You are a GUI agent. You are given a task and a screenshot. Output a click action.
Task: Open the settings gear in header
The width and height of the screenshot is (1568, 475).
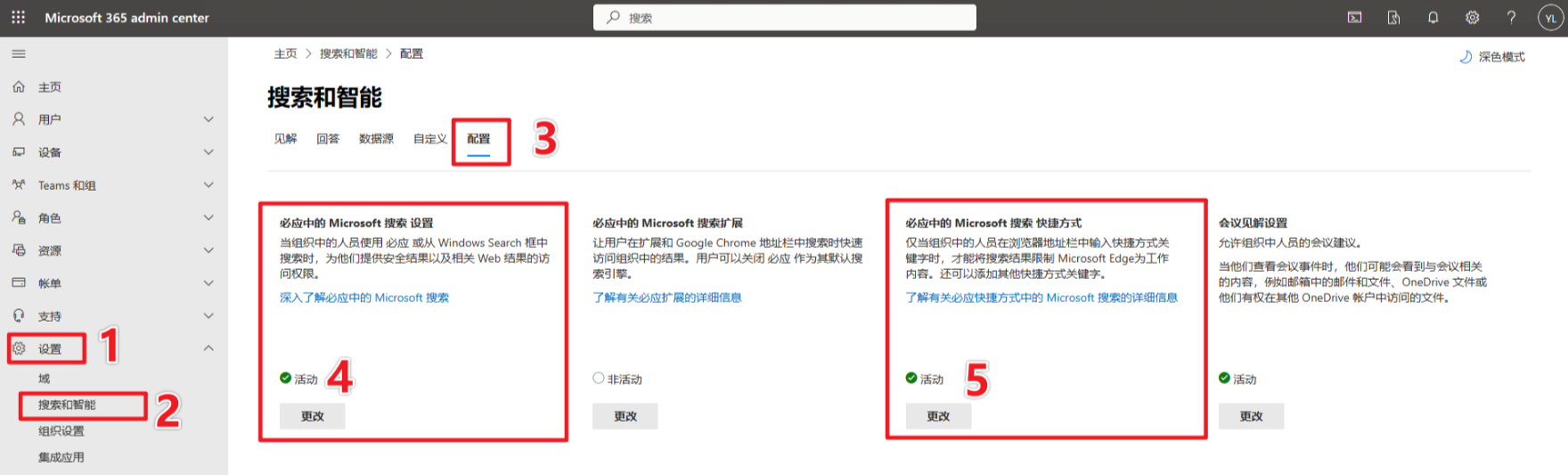(x=1472, y=18)
